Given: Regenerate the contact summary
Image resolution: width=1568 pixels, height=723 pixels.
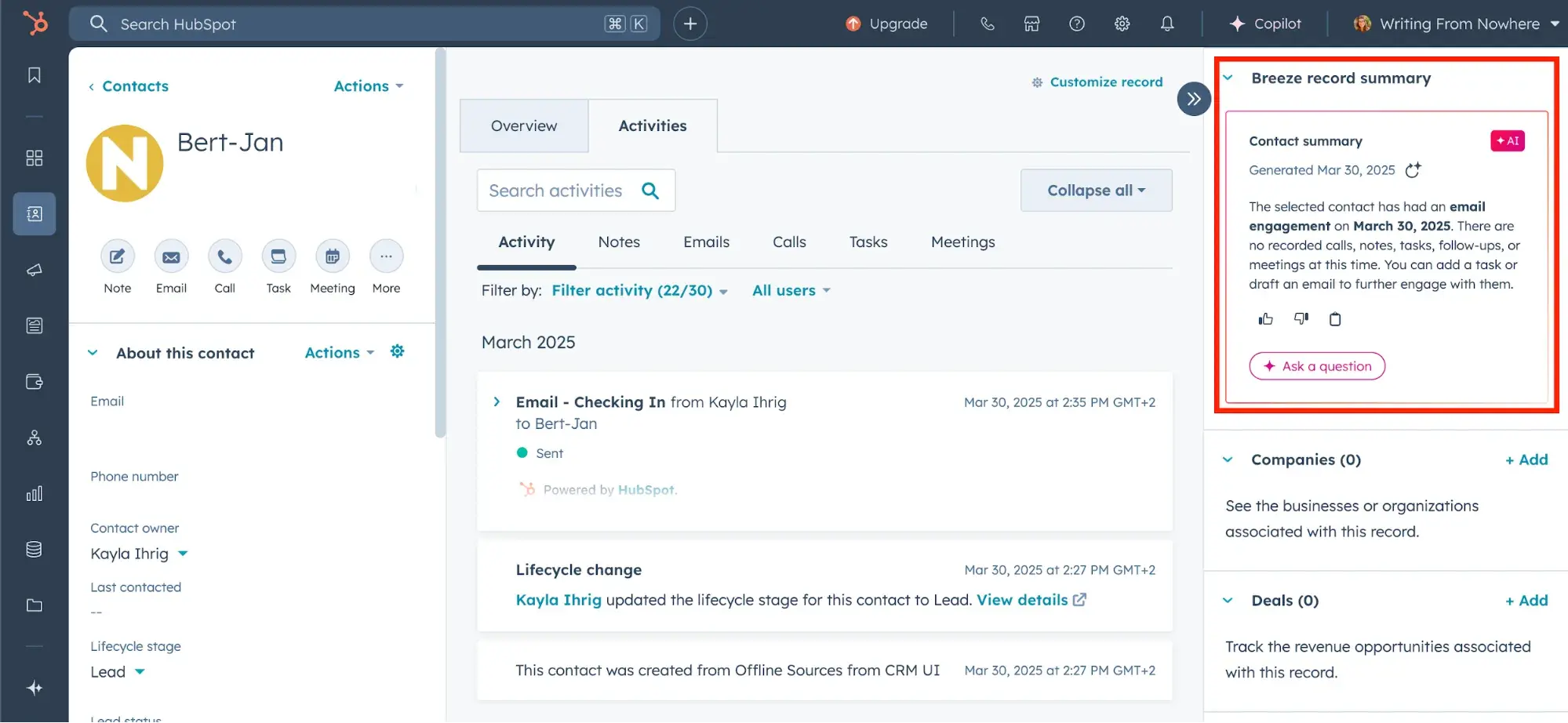Looking at the screenshot, I should [1413, 170].
